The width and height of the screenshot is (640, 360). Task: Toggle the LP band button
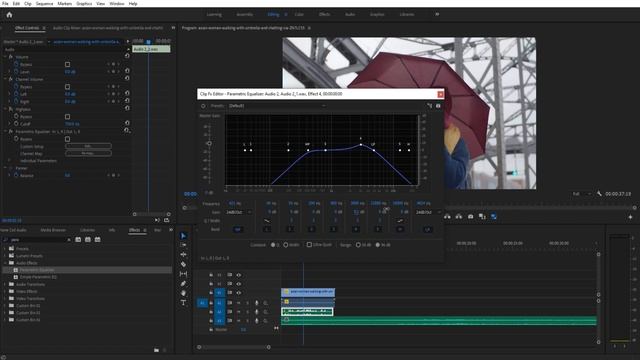[427, 229]
